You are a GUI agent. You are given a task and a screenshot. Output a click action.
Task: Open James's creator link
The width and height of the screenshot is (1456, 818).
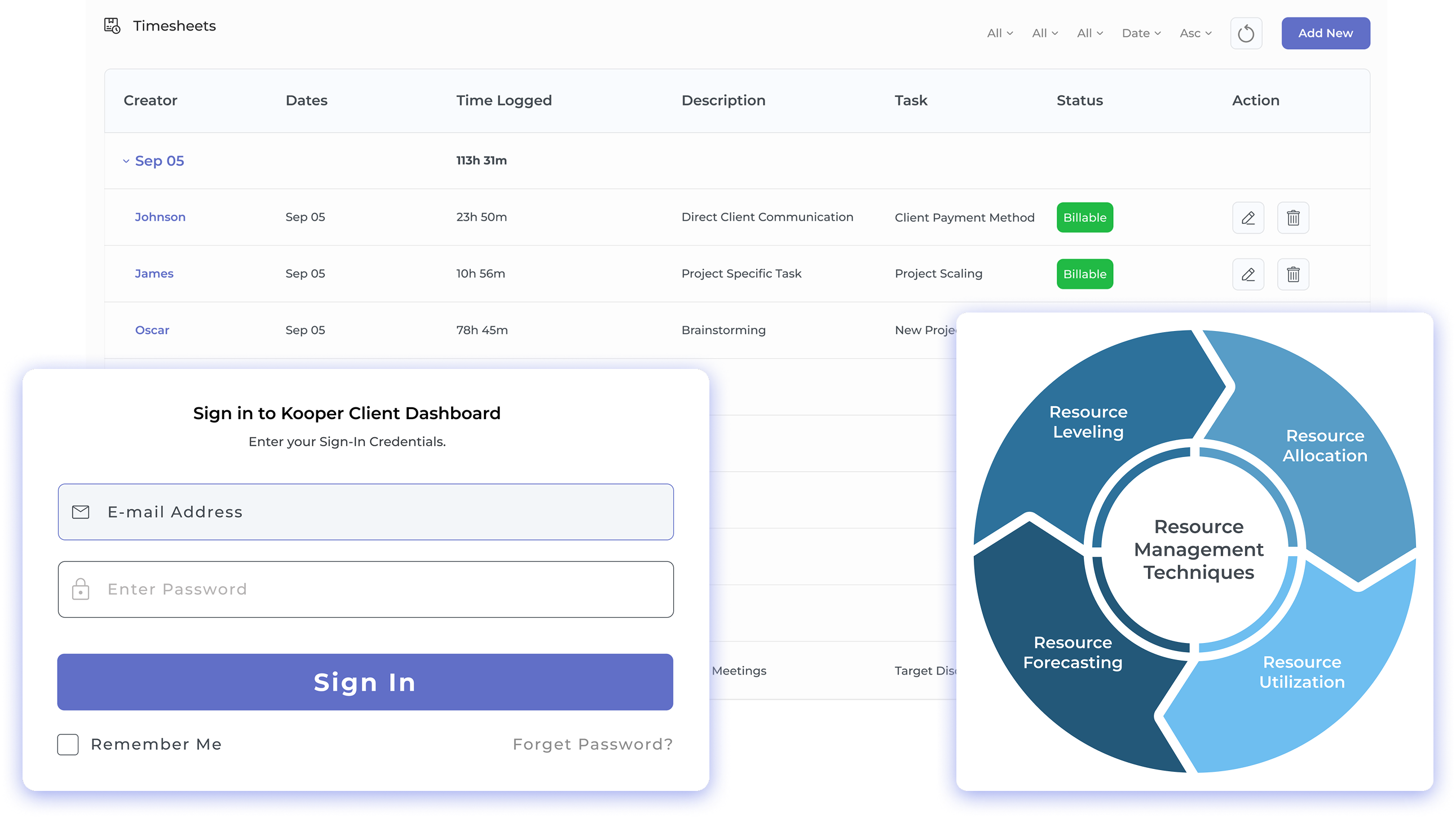[154, 274]
